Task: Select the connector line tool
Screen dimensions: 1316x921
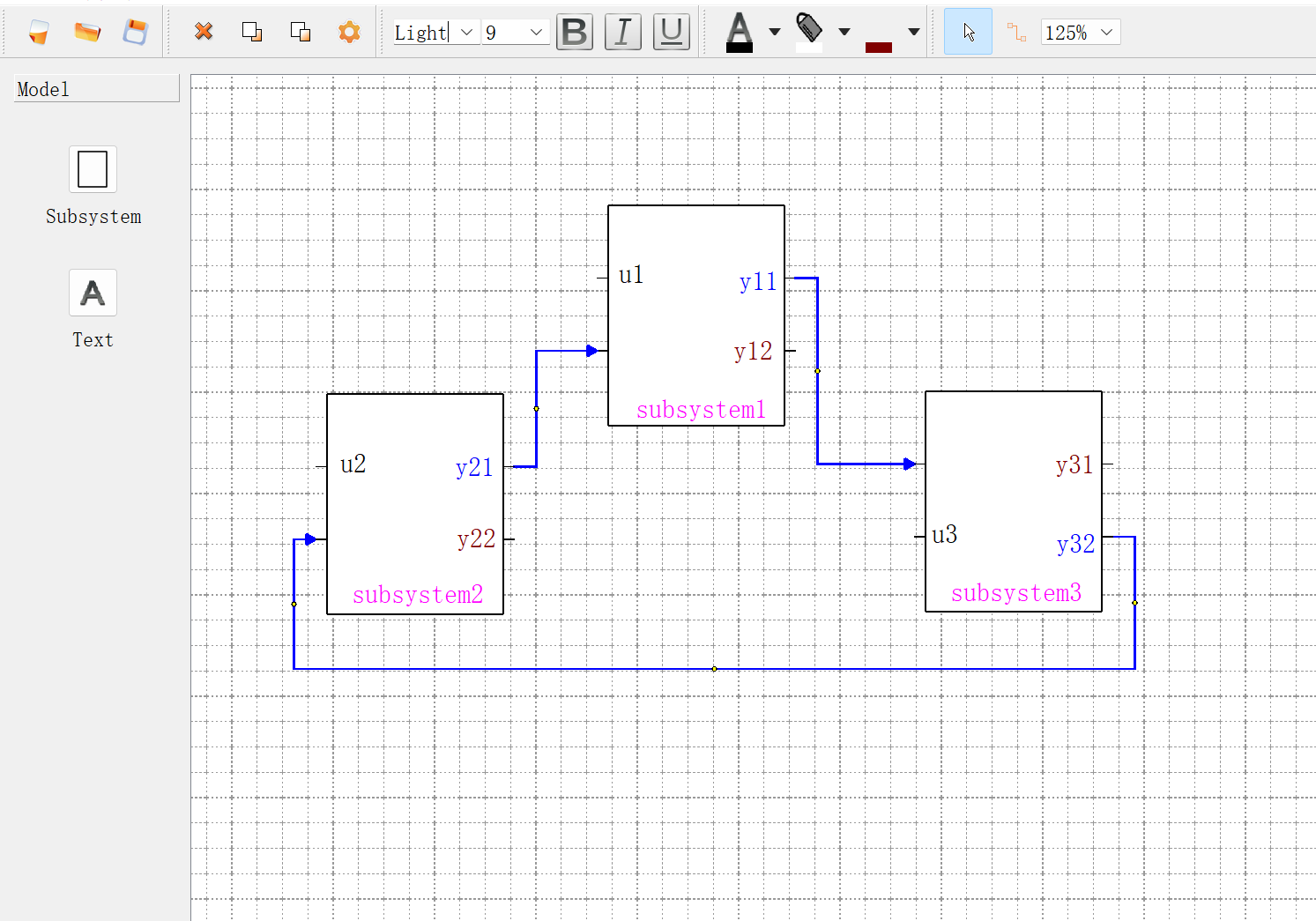Action: [x=1016, y=33]
